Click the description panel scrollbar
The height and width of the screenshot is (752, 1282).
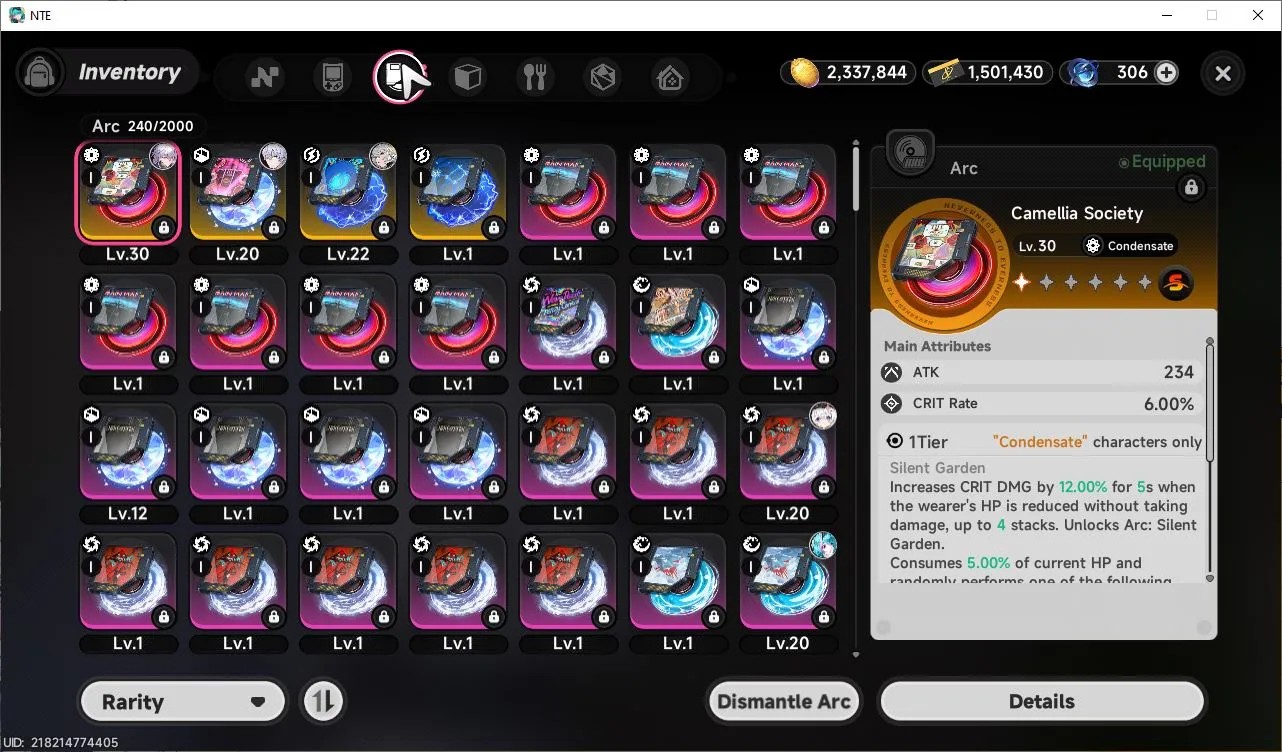(x=1209, y=400)
